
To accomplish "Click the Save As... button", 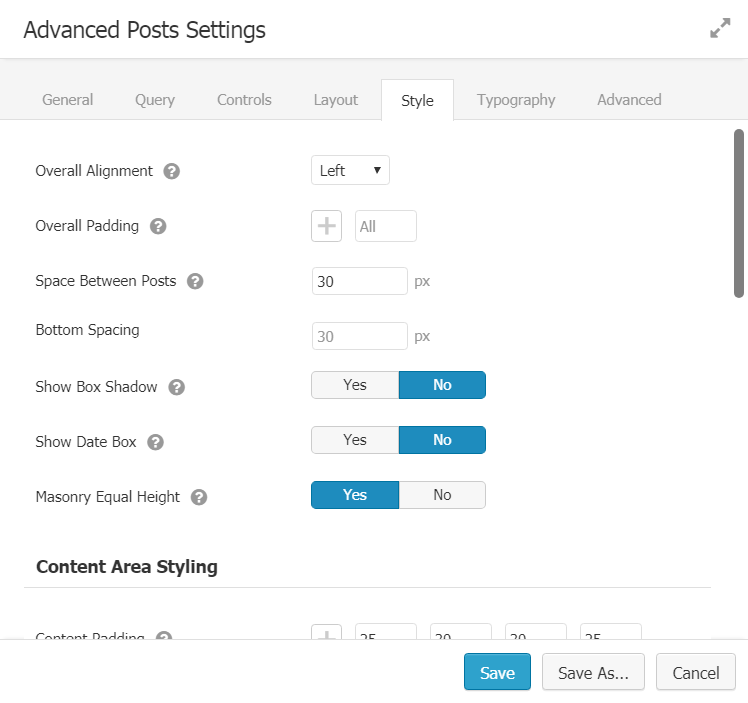I will [x=594, y=673].
